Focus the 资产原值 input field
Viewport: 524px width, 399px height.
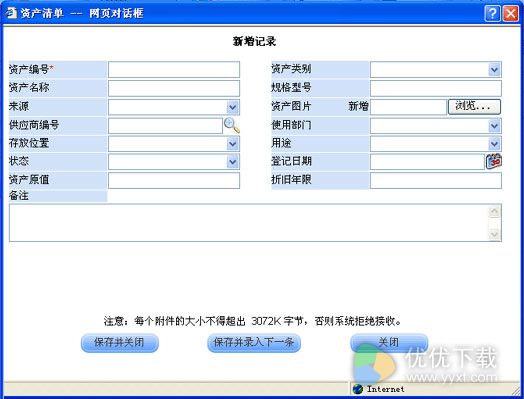(x=174, y=180)
